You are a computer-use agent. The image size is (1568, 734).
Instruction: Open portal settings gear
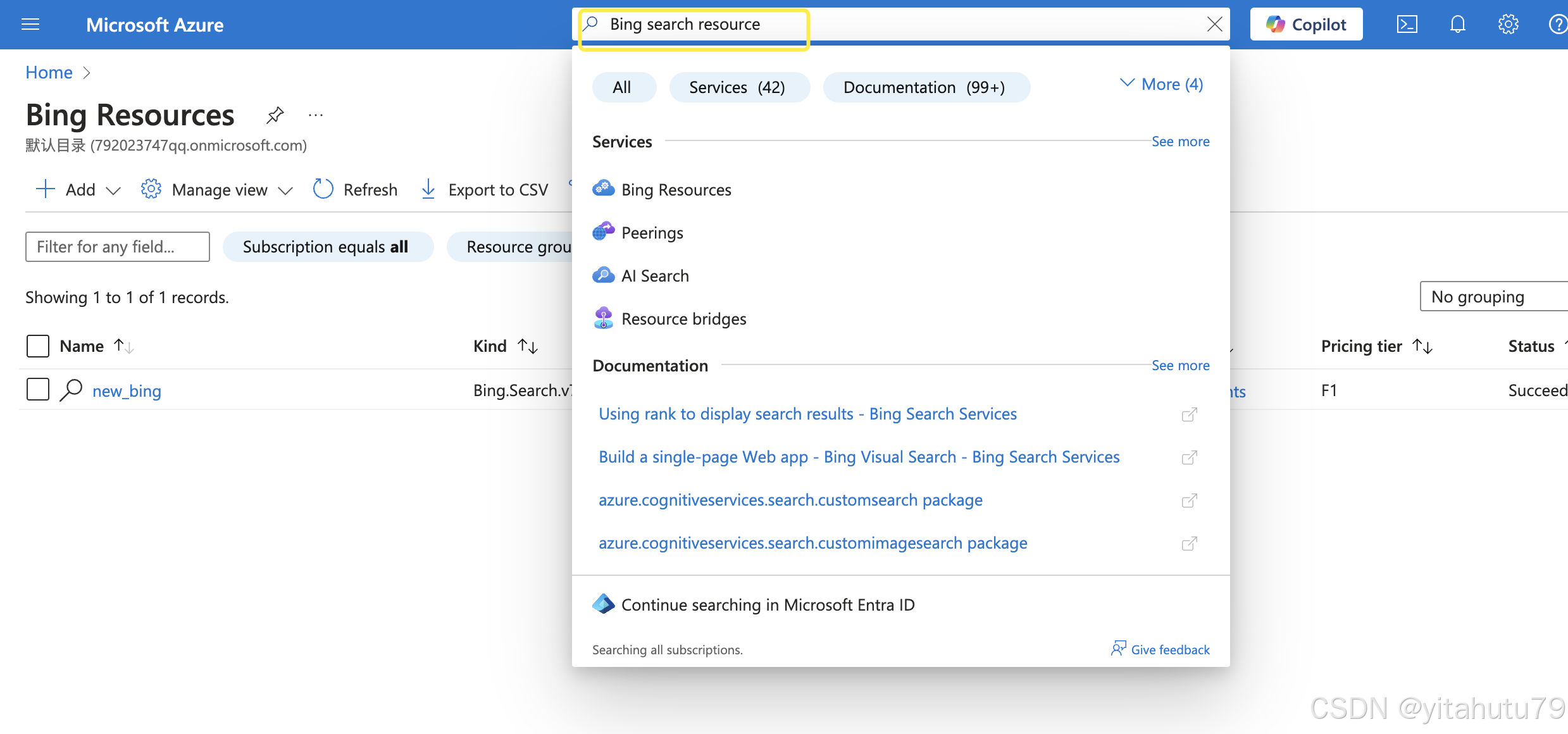tap(1508, 25)
